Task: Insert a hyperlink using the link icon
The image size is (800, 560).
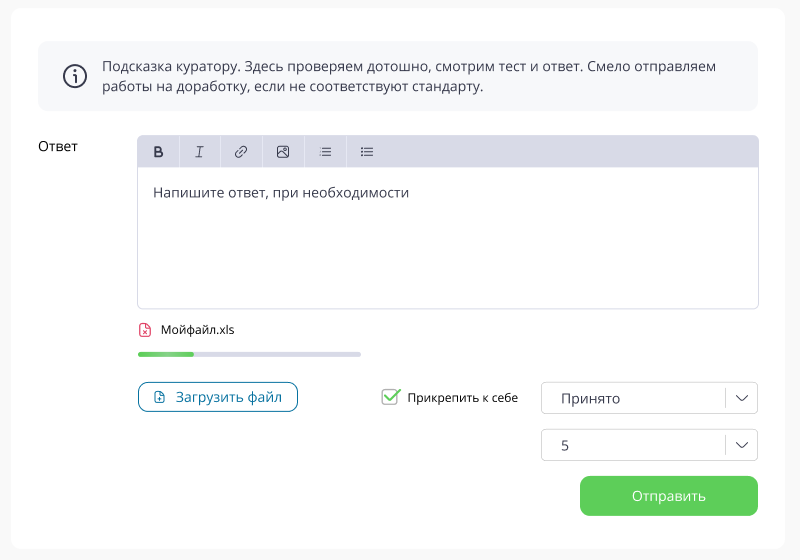Action: coord(241,151)
